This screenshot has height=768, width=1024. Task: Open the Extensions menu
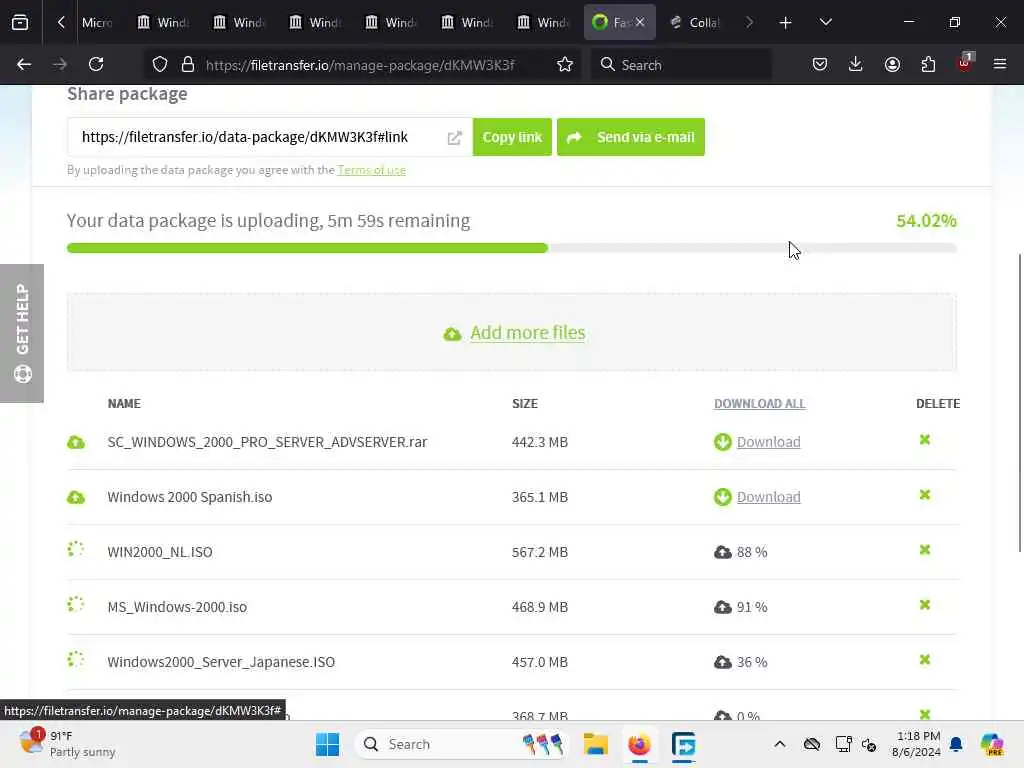coord(928,64)
